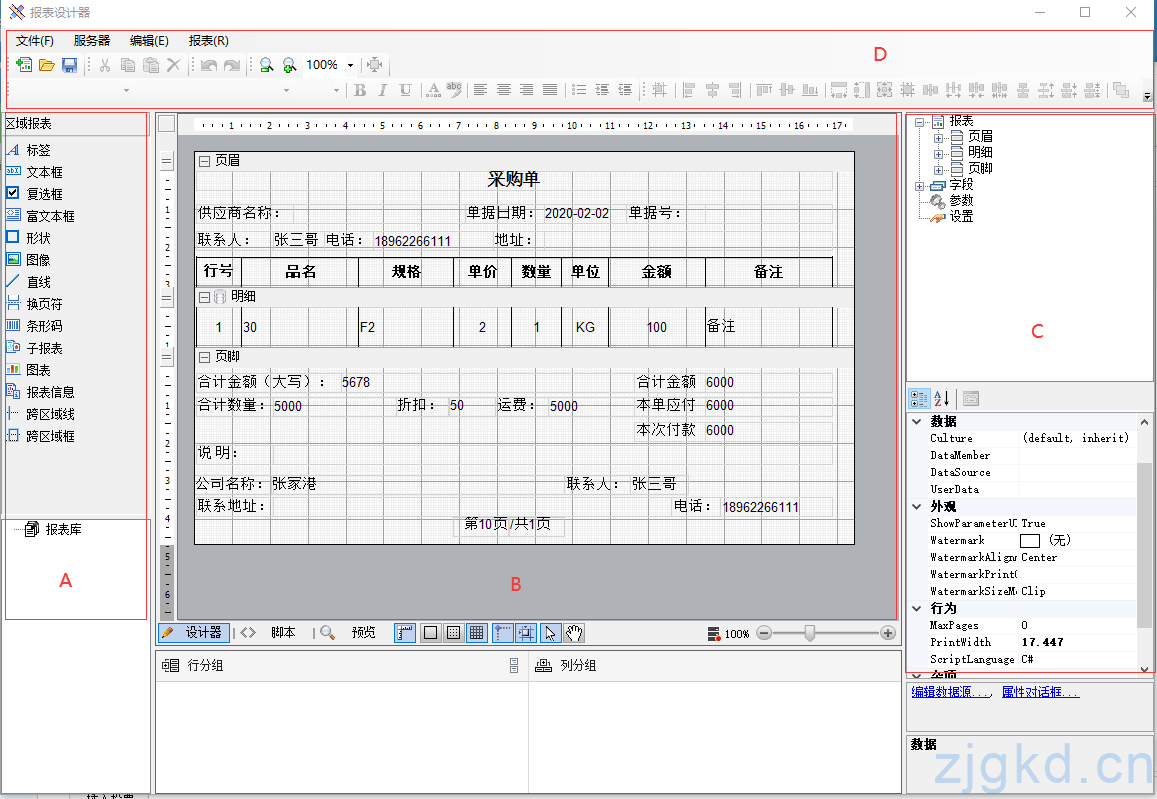
Task: Open the 编辑(E) menu
Action: (x=149, y=41)
